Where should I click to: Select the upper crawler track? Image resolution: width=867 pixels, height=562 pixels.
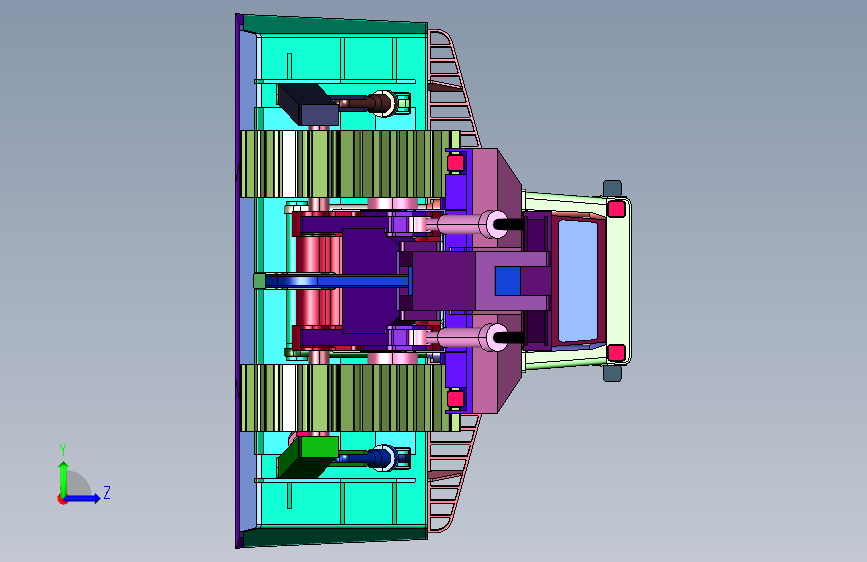click(350, 164)
